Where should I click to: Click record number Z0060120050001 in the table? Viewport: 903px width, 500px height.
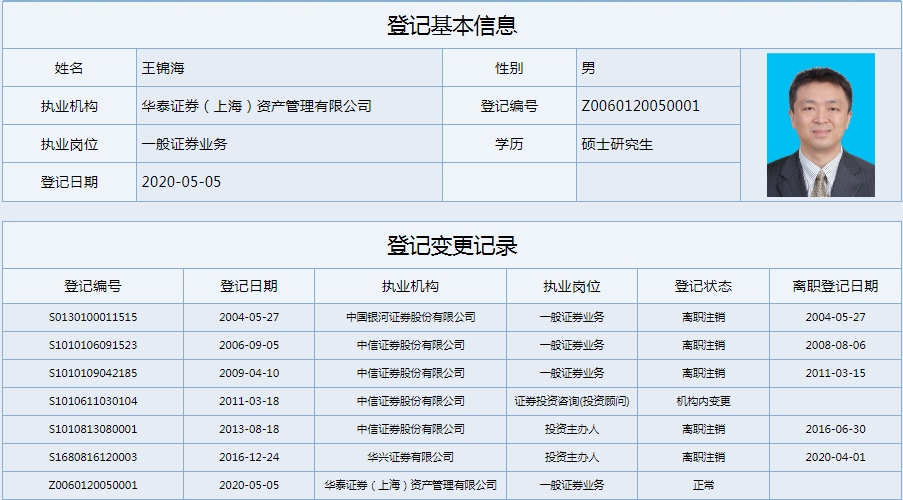coord(93,485)
